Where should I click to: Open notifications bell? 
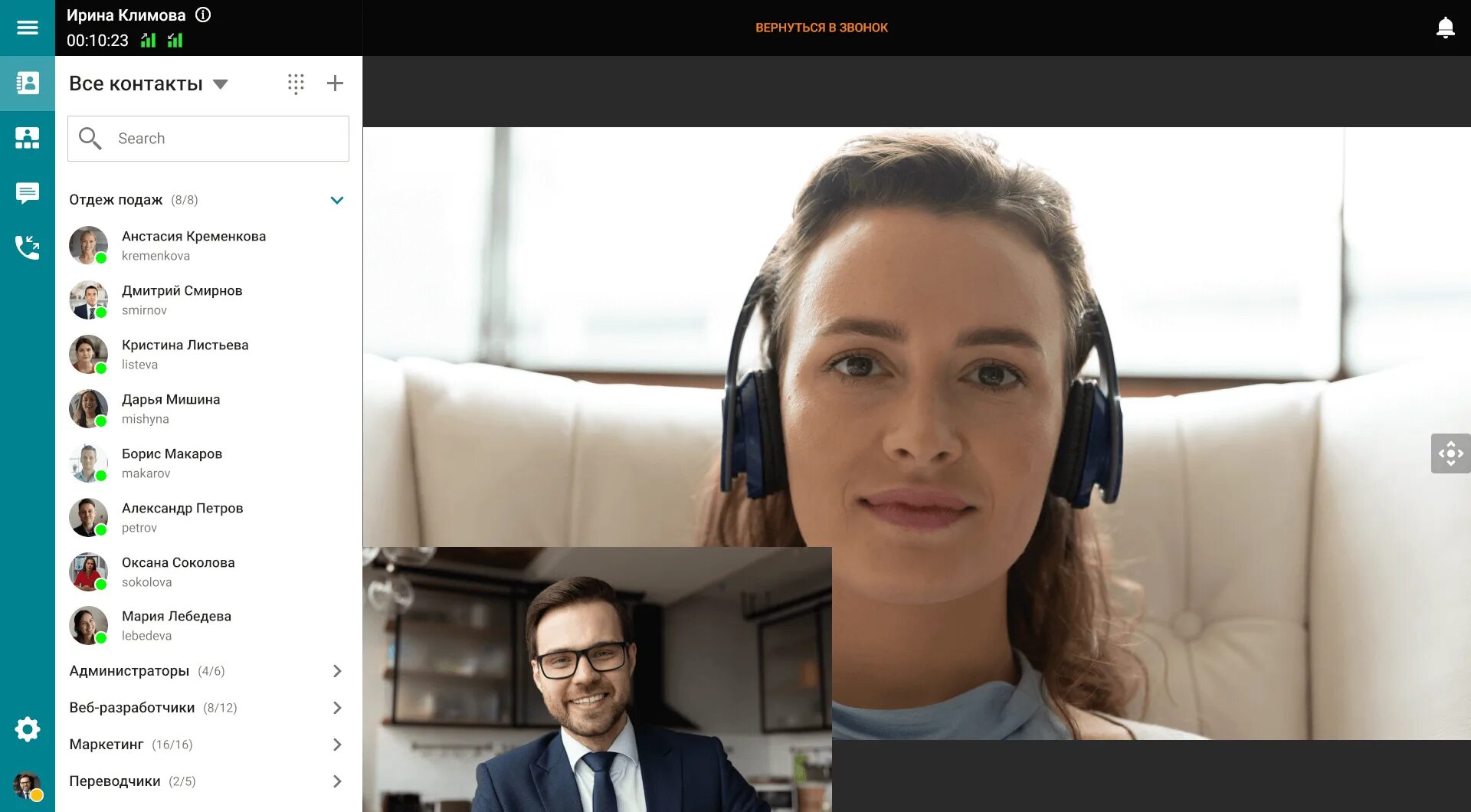point(1445,28)
